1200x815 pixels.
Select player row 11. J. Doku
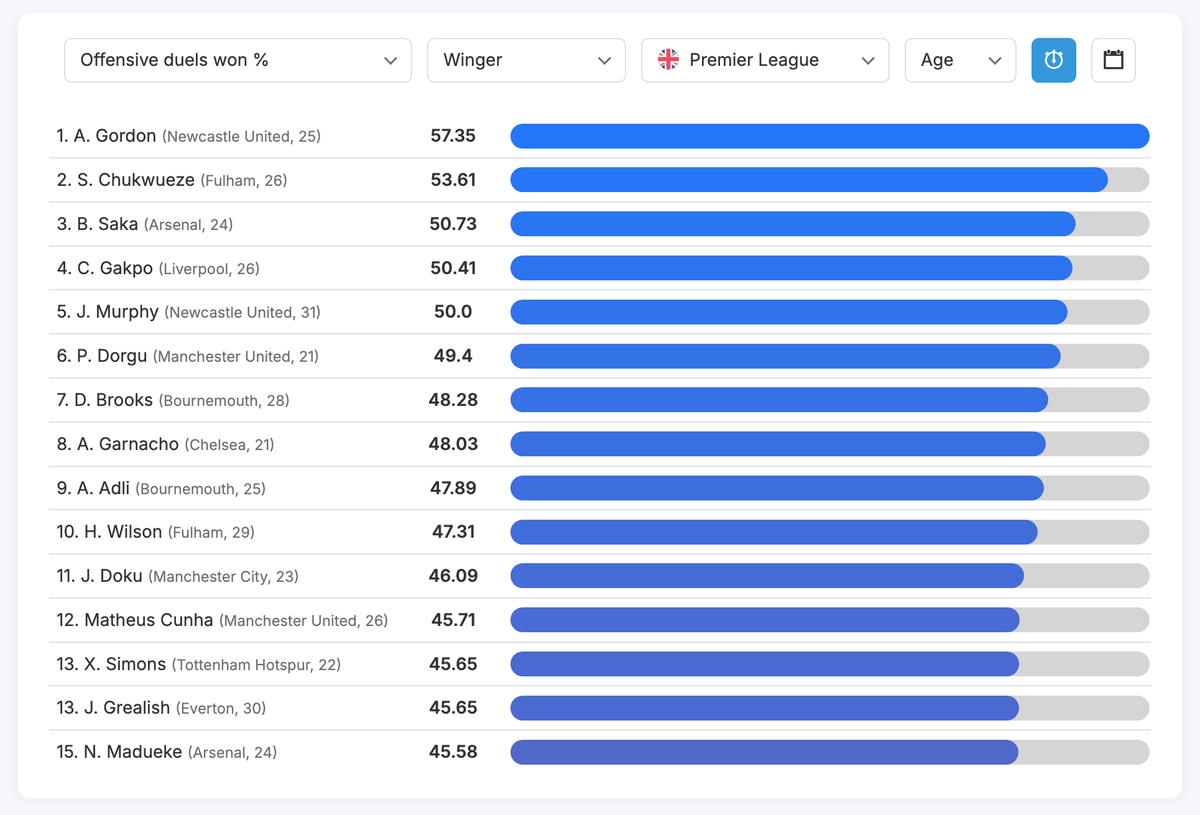click(602, 576)
